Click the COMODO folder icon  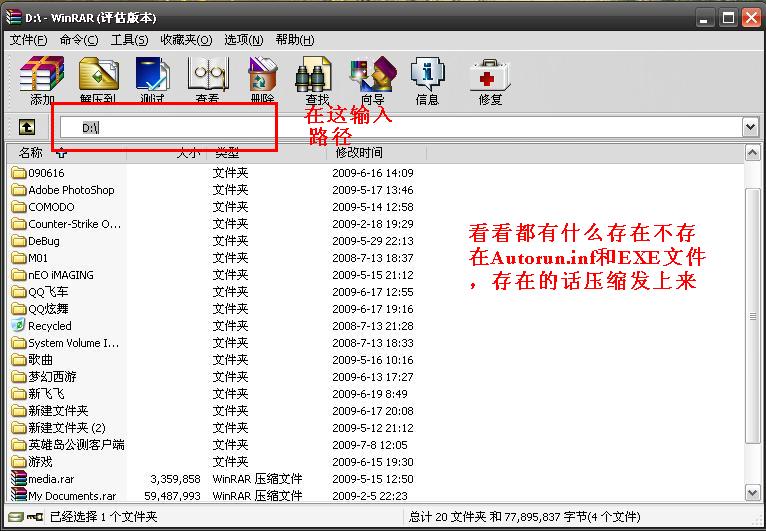point(19,207)
